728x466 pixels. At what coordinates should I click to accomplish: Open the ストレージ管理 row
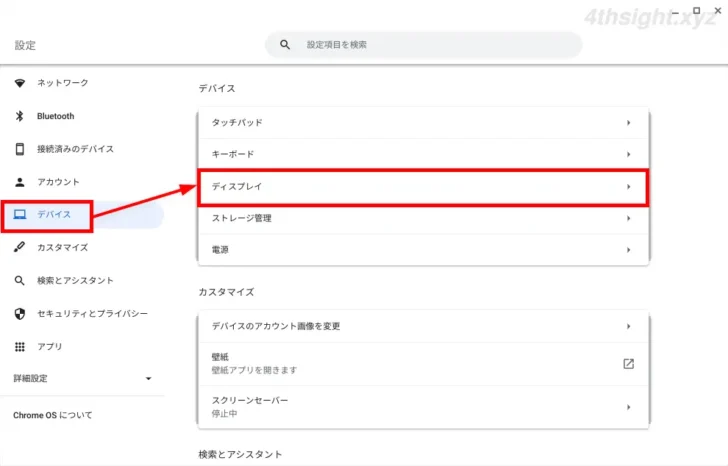click(x=423, y=218)
